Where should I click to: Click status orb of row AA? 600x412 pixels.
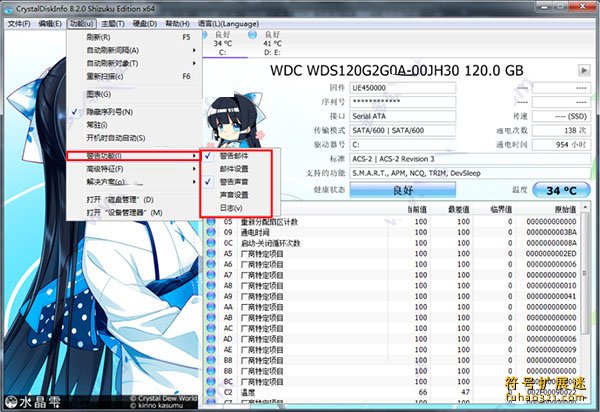(211, 307)
